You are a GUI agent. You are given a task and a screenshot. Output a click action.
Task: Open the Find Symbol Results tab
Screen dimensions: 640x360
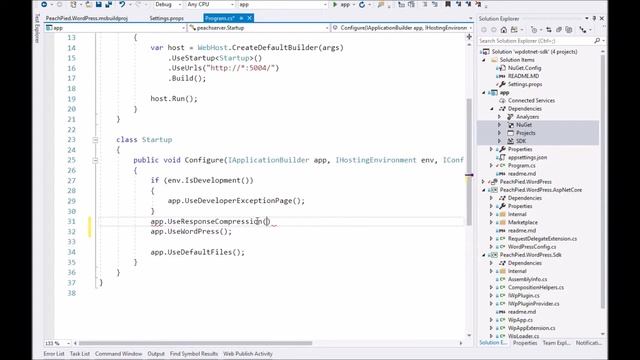coord(193,354)
